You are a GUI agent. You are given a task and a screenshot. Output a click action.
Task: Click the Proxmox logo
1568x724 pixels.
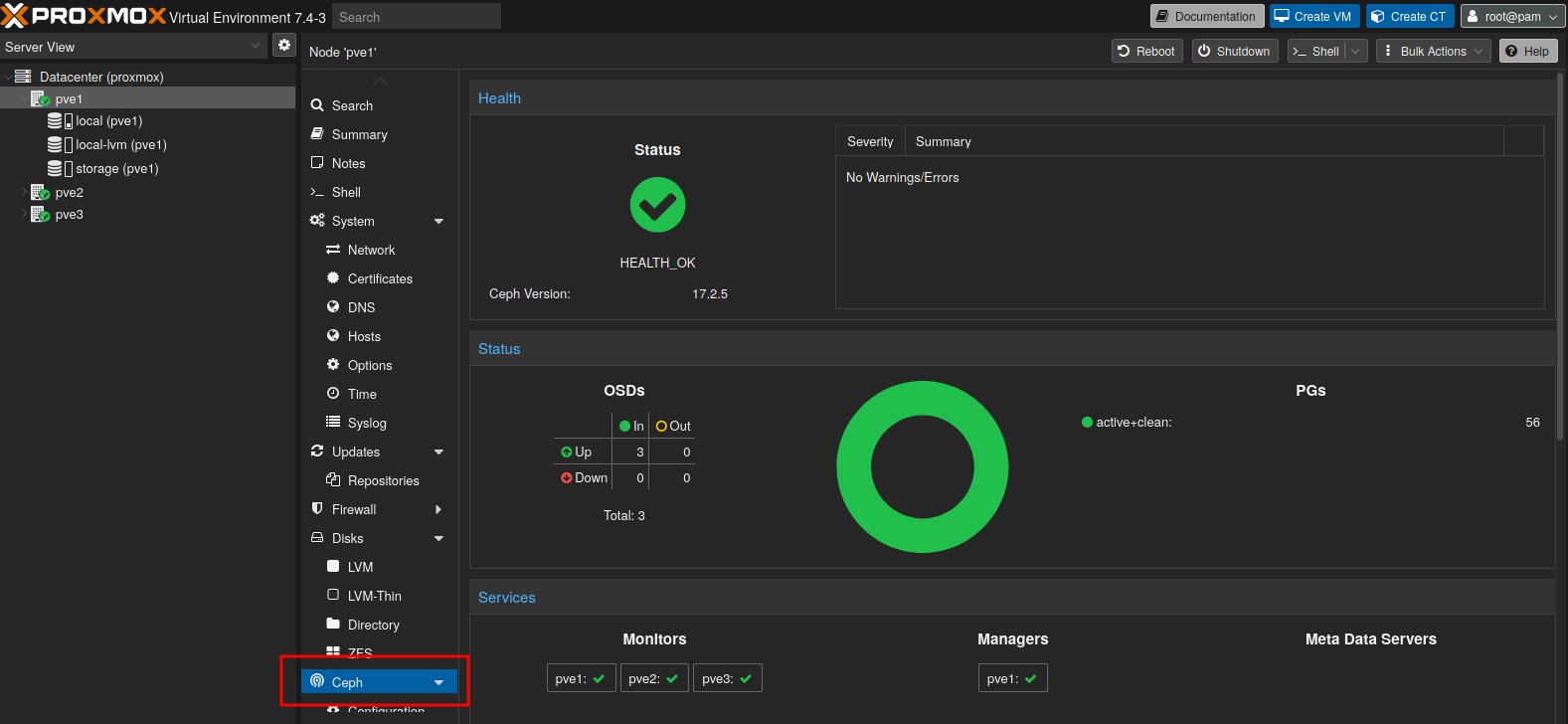84,16
